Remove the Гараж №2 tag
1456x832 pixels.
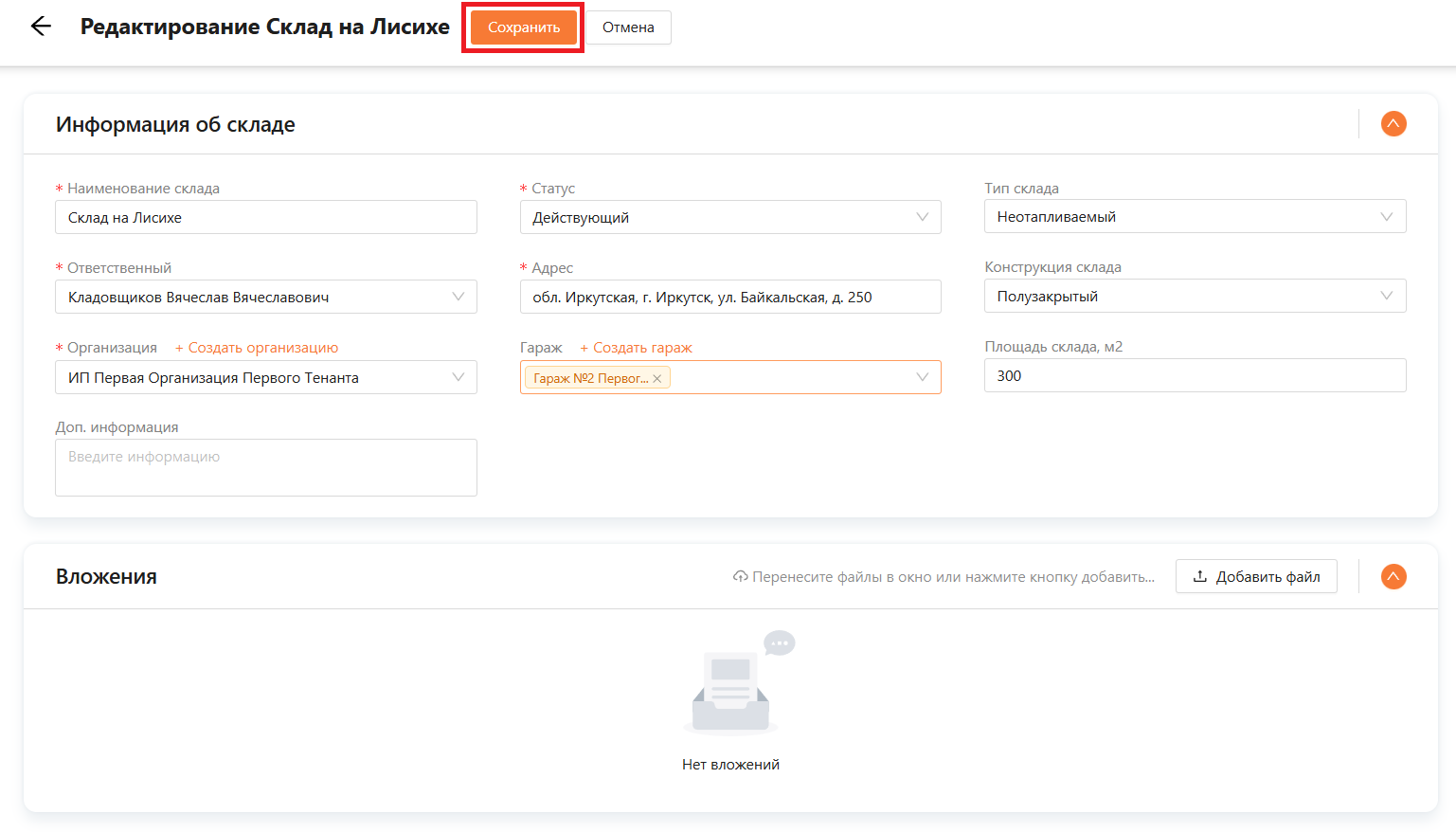657,378
